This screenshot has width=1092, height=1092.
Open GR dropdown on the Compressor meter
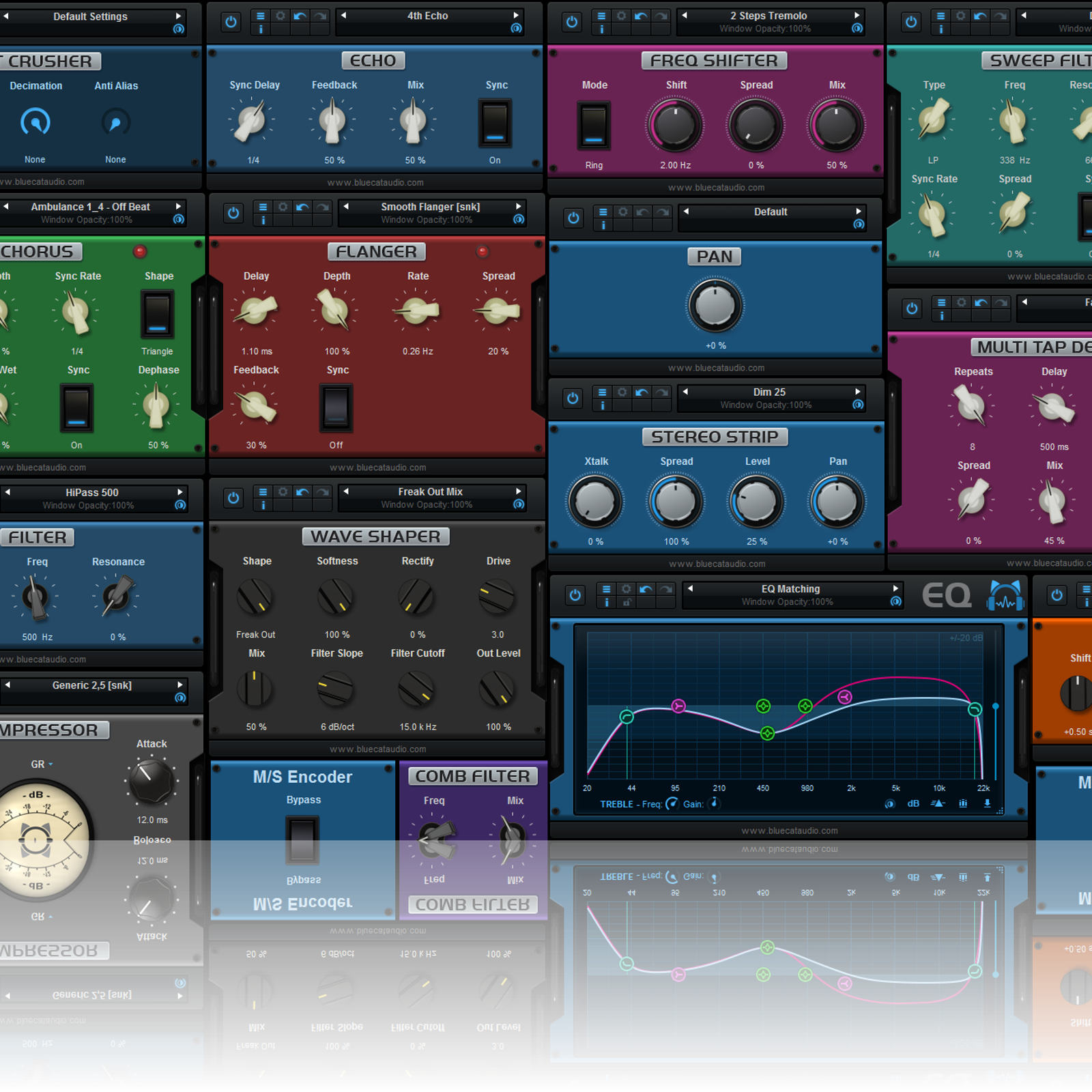(42, 764)
